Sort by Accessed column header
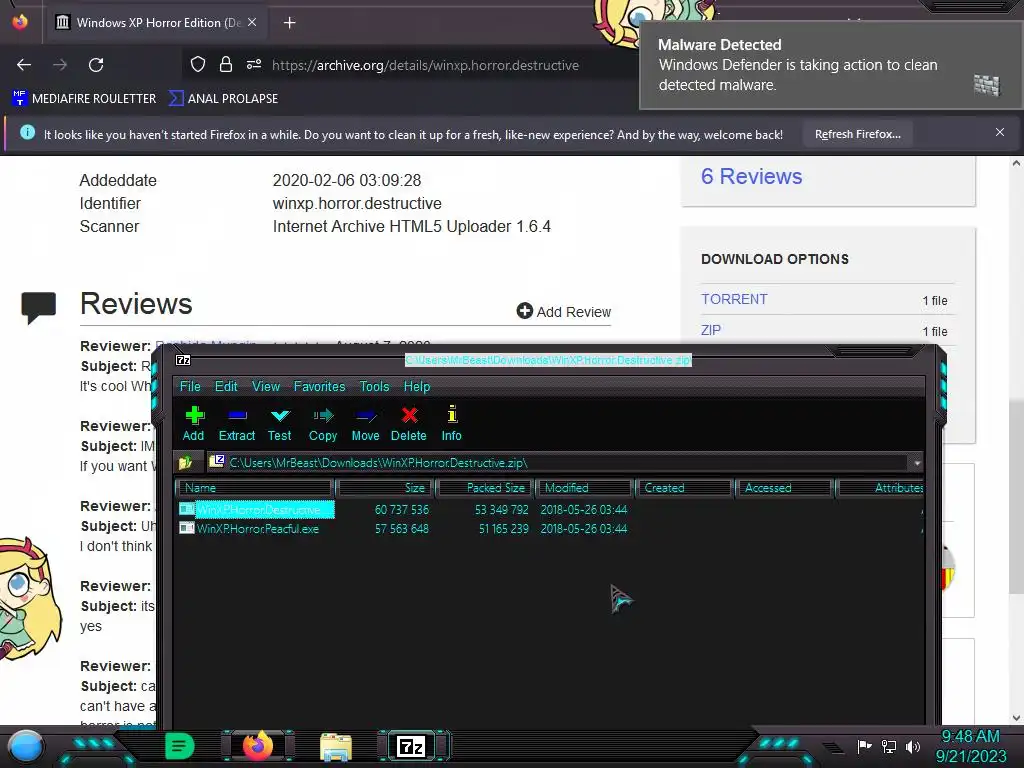This screenshot has height=768, width=1024. click(784, 488)
